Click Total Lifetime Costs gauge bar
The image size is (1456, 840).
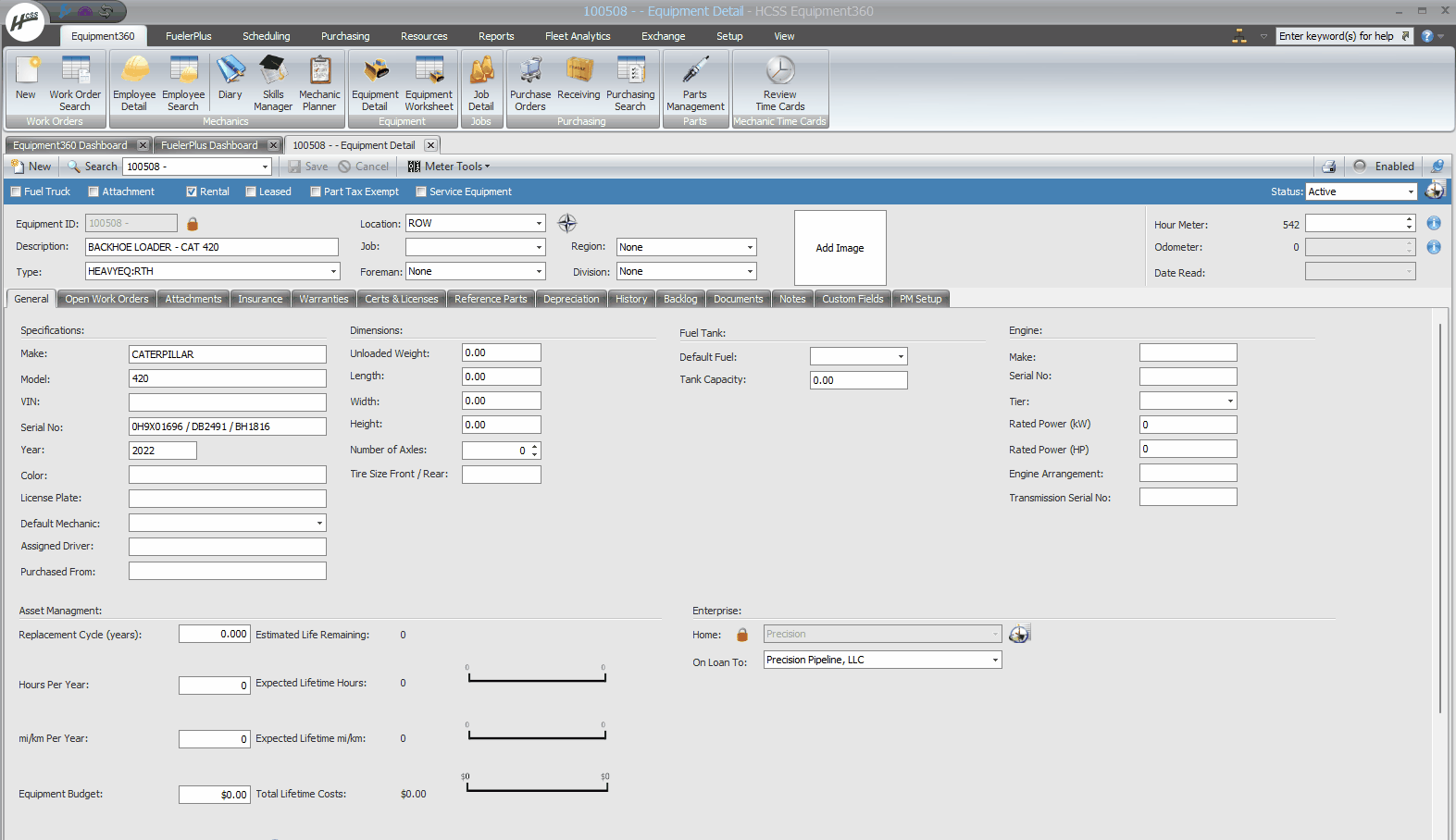tap(537, 786)
